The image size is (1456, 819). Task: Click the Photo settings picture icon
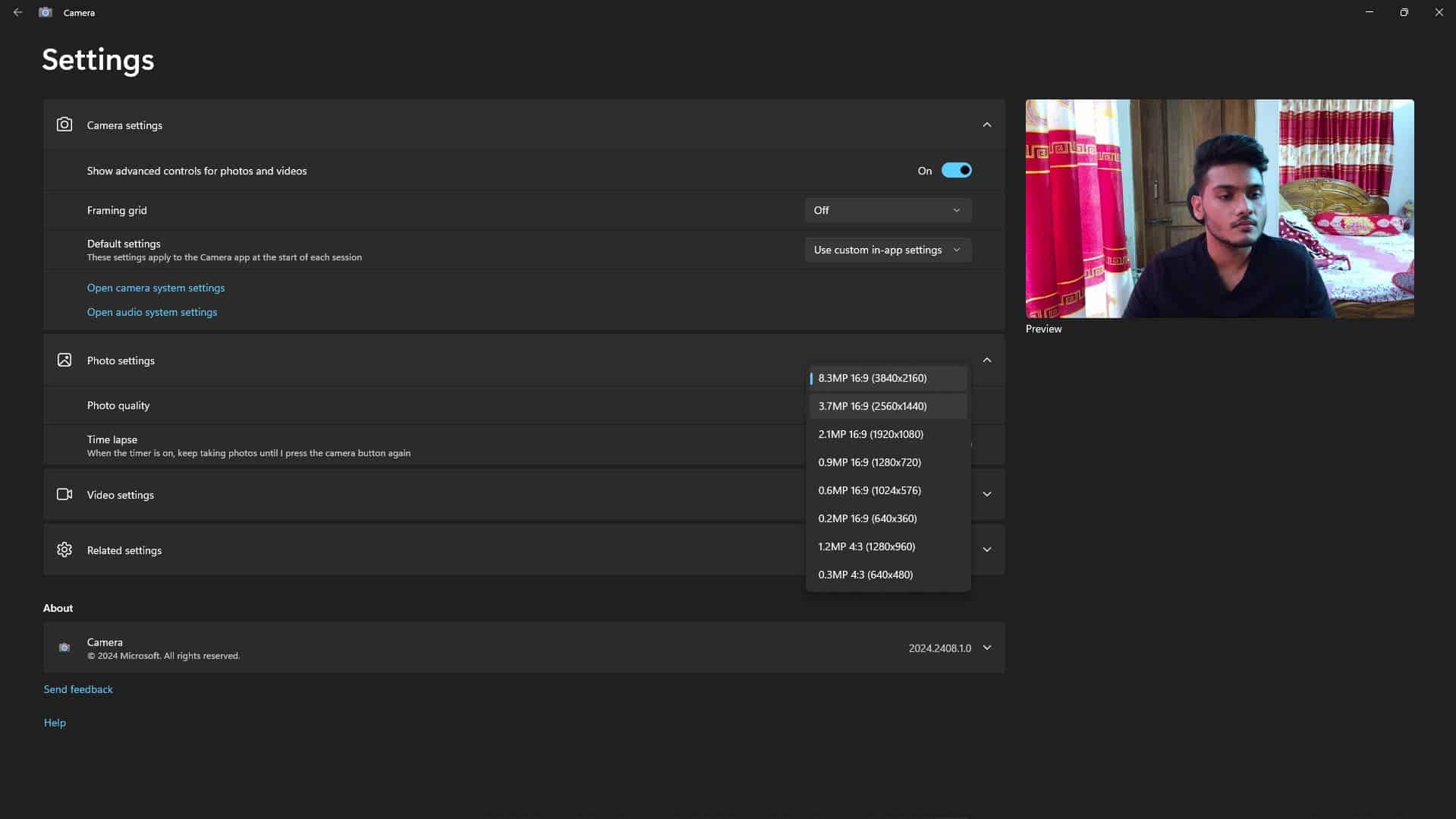tap(64, 360)
